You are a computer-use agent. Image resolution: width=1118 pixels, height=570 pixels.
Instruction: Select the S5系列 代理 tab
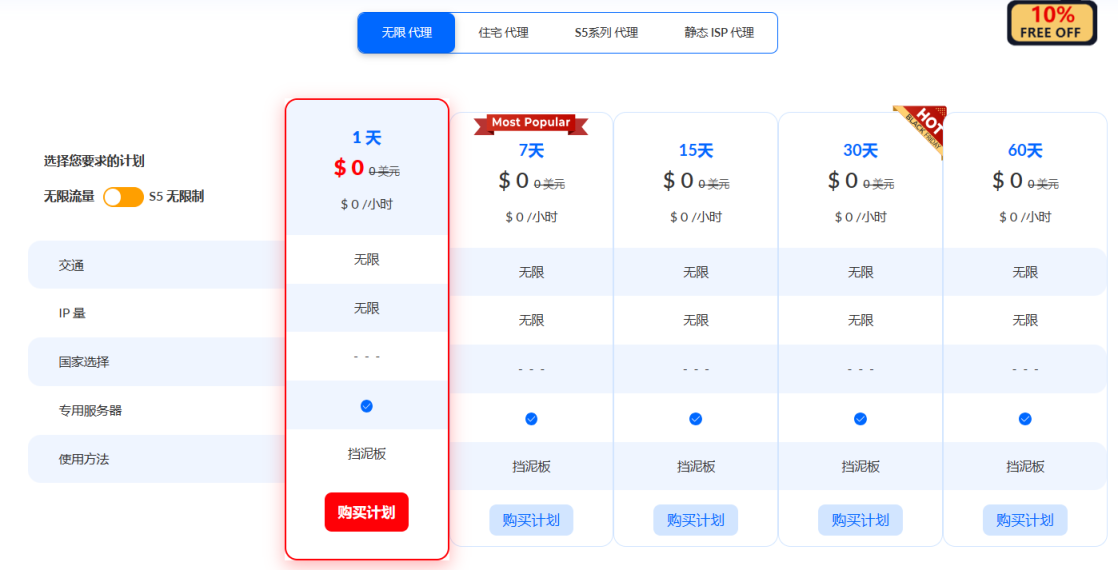coord(606,33)
